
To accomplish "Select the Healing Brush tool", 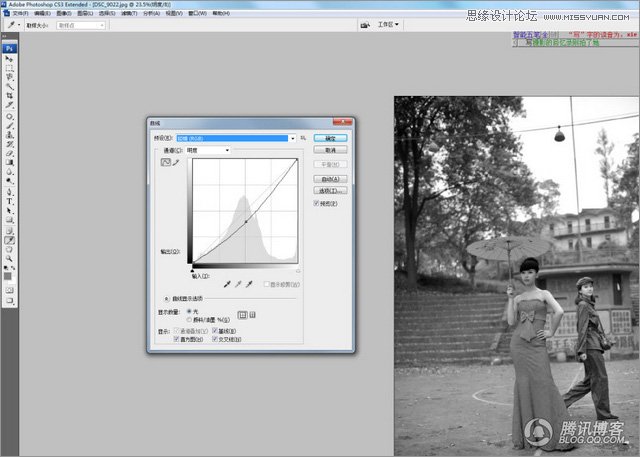I will pos(9,117).
